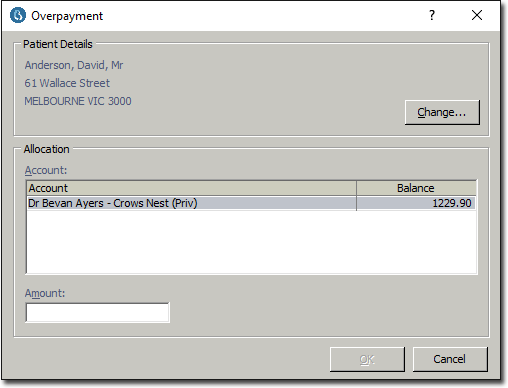Viewport: 508px width, 388px height.
Task: Click the MELBOURNE VIC 3000 text
Action: tap(78, 101)
